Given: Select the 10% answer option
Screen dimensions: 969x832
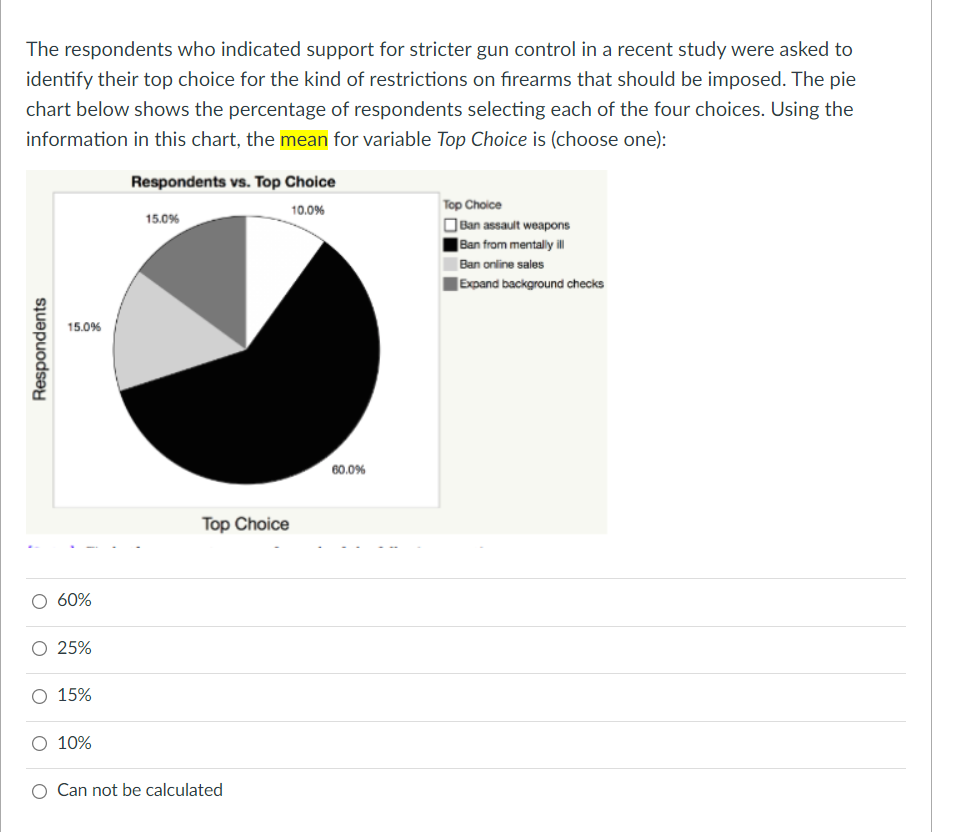Looking at the screenshot, I should click(x=39, y=743).
